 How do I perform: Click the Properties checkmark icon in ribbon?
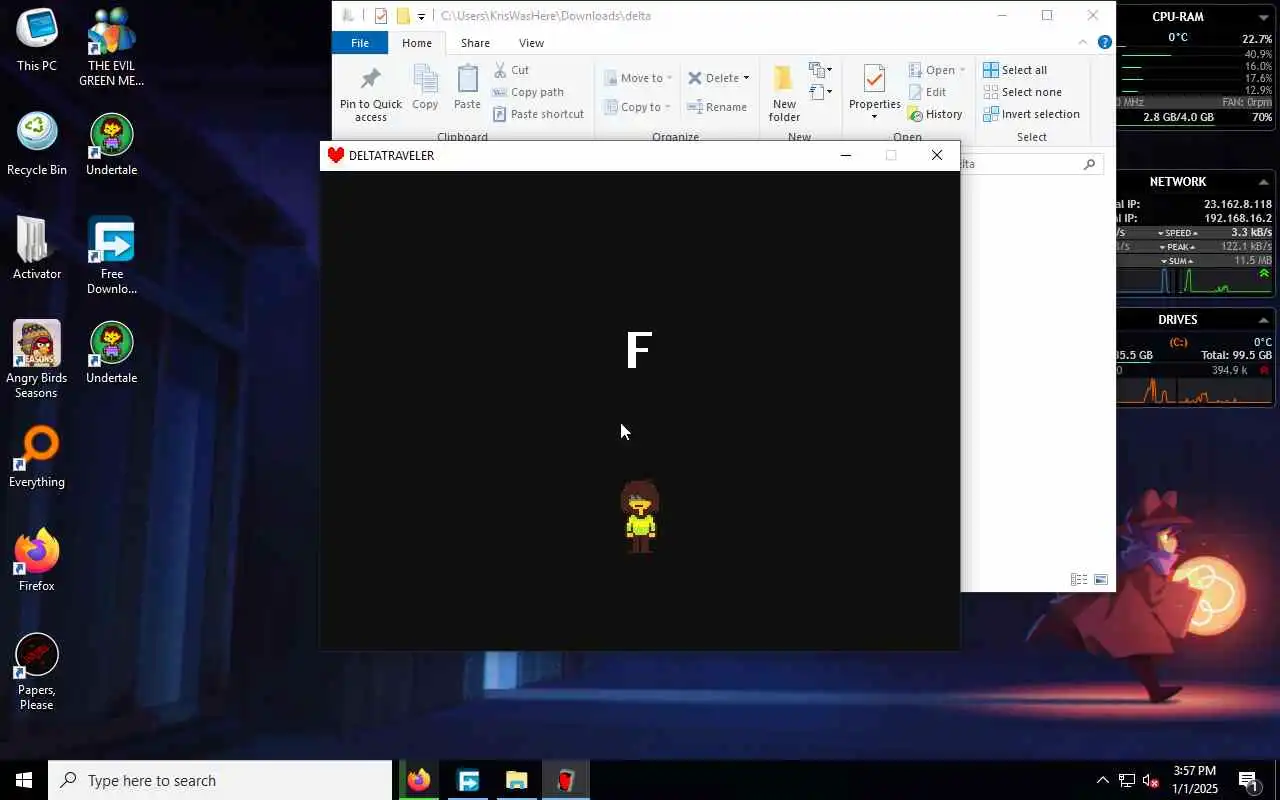click(874, 80)
